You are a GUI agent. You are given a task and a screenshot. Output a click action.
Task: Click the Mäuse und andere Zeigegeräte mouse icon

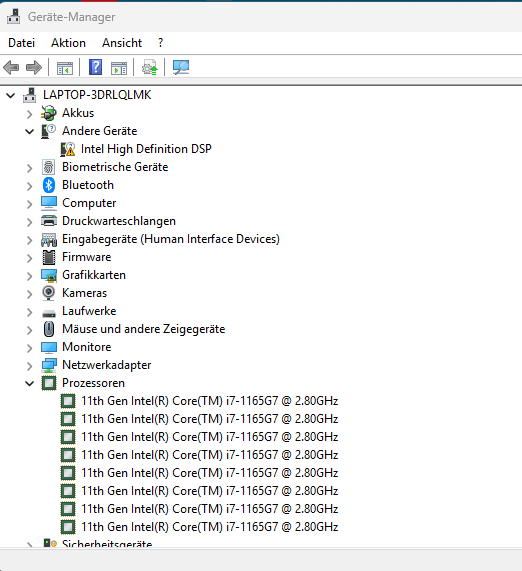click(x=48, y=329)
